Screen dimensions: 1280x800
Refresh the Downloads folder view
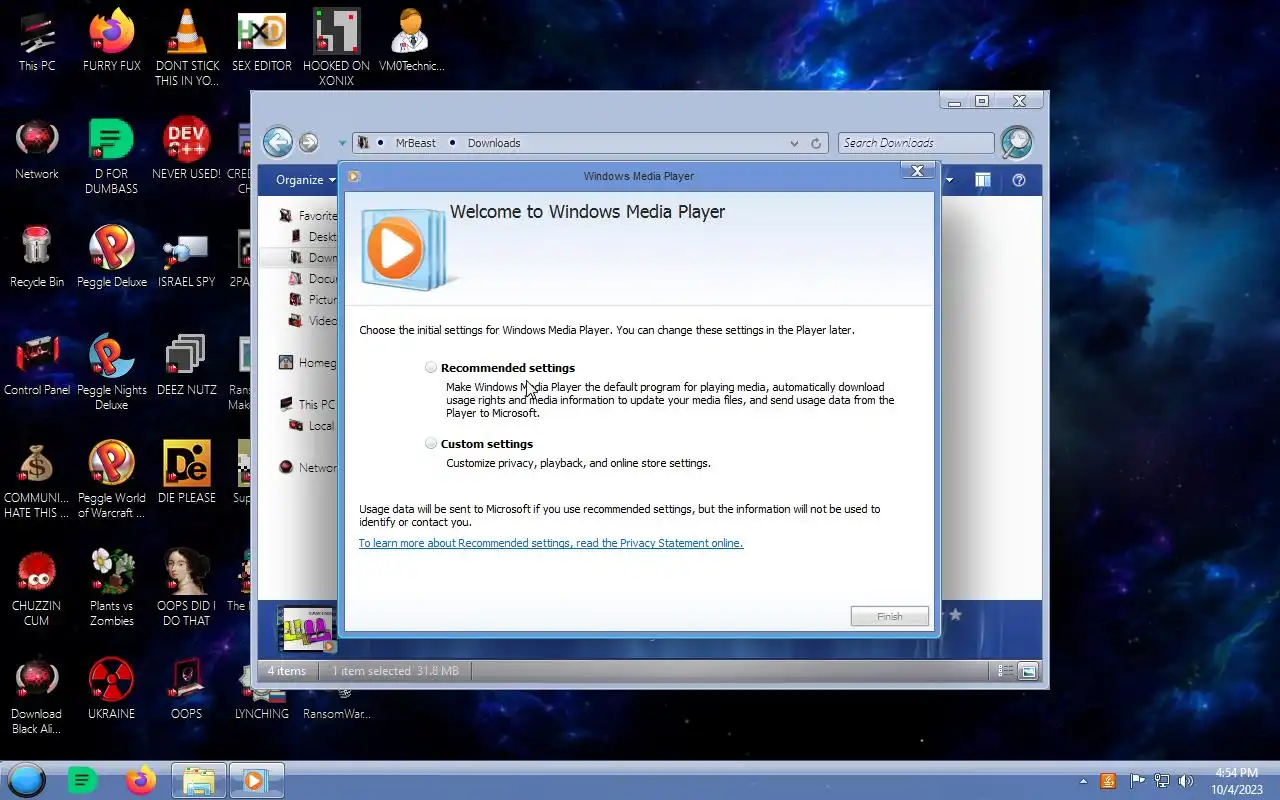(816, 143)
